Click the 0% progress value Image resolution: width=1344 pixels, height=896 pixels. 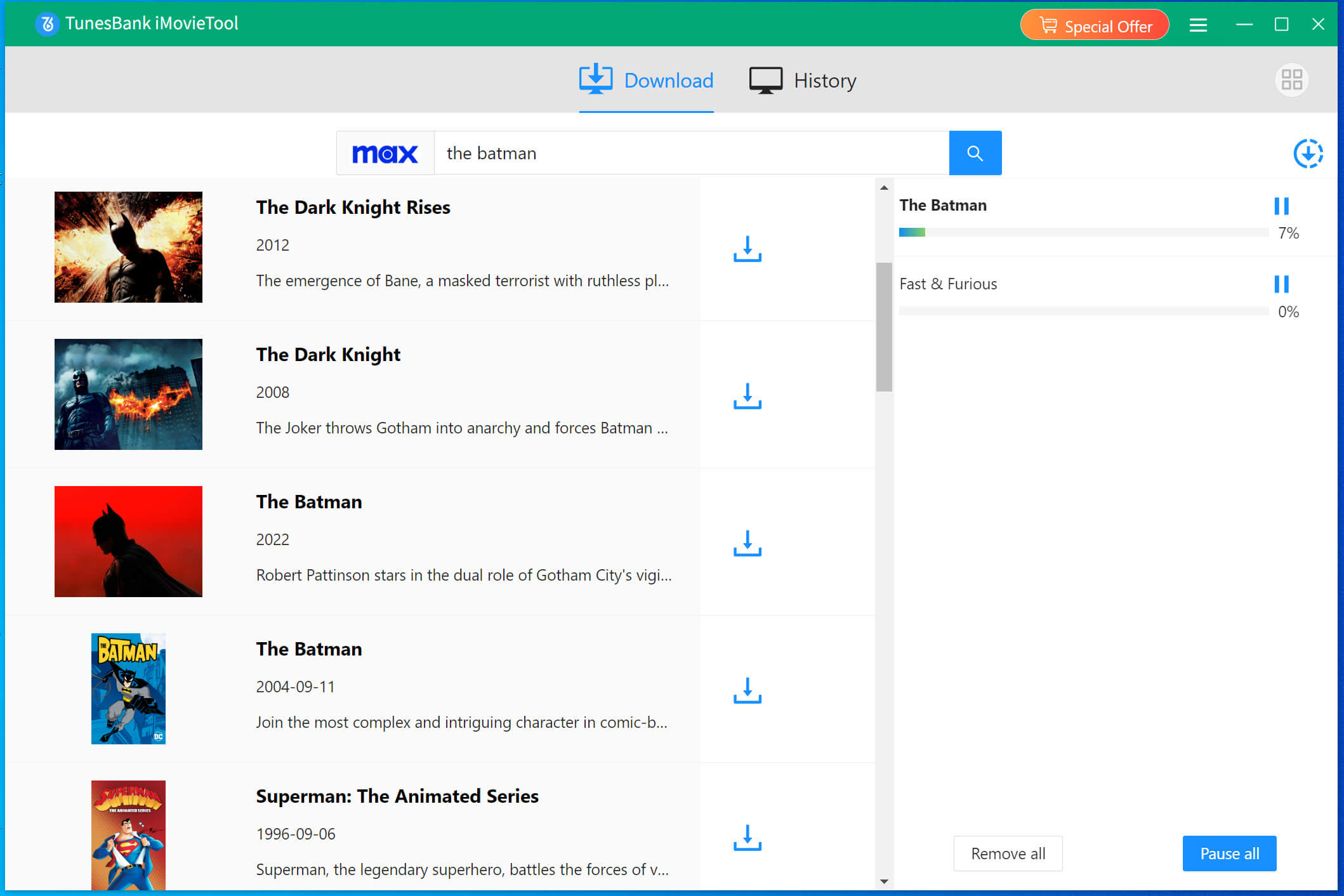[x=1288, y=312]
